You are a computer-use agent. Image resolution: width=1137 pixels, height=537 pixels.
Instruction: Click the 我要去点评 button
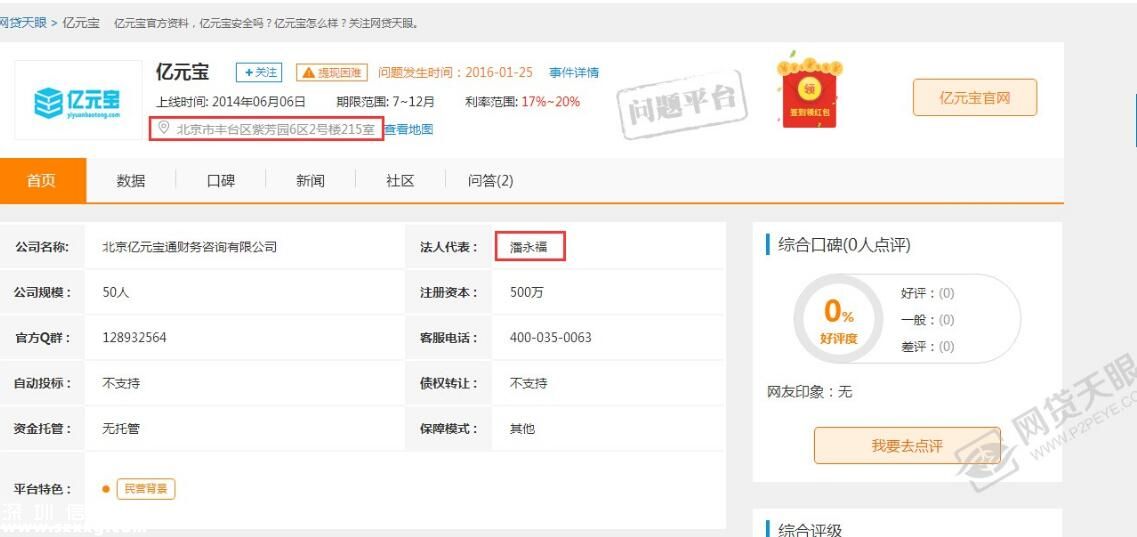[x=907, y=445]
